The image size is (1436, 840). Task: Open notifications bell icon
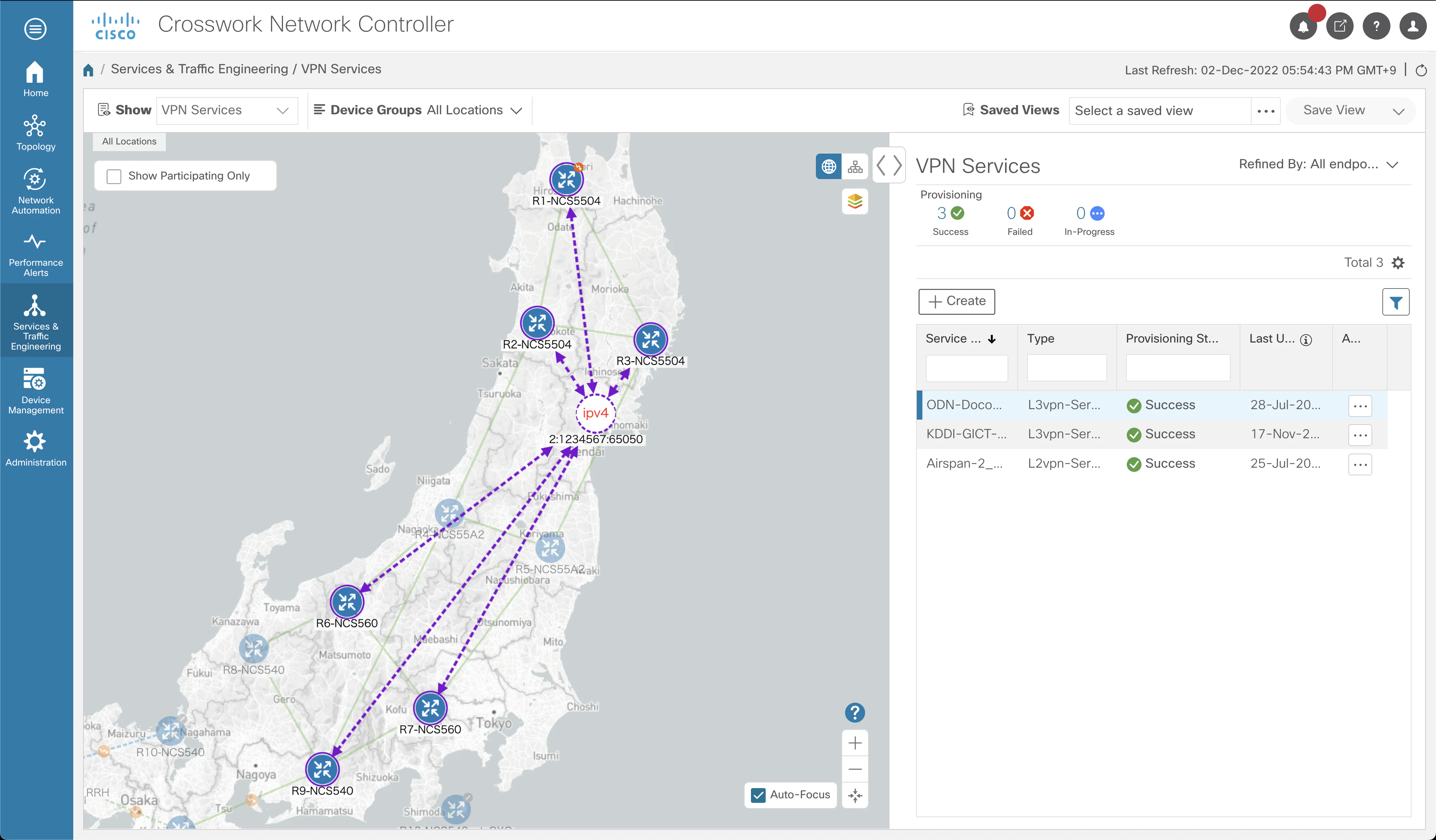coord(1303,26)
